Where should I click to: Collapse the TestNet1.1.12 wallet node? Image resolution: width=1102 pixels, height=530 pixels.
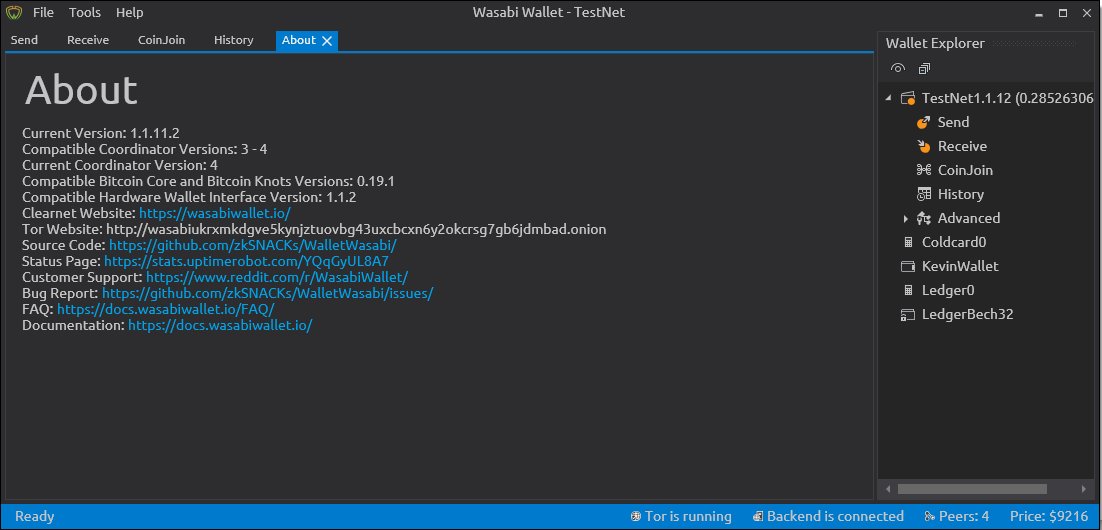(x=888, y=98)
